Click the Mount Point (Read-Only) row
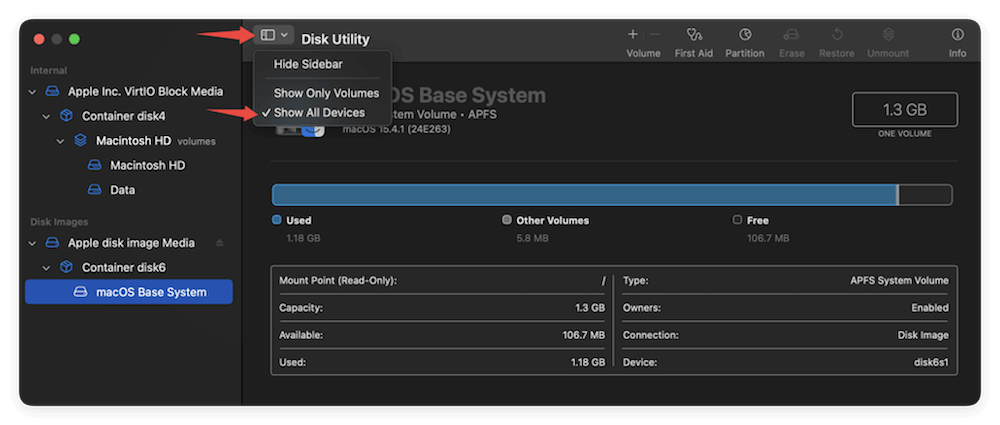The width and height of the screenshot is (1000, 425). point(442,280)
